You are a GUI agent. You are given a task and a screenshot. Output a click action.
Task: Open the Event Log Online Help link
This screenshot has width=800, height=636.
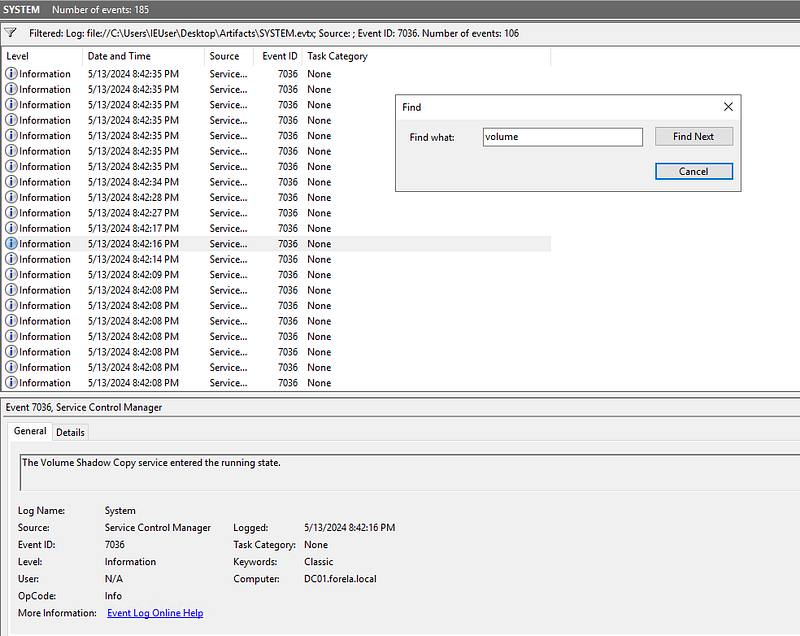tap(155, 613)
